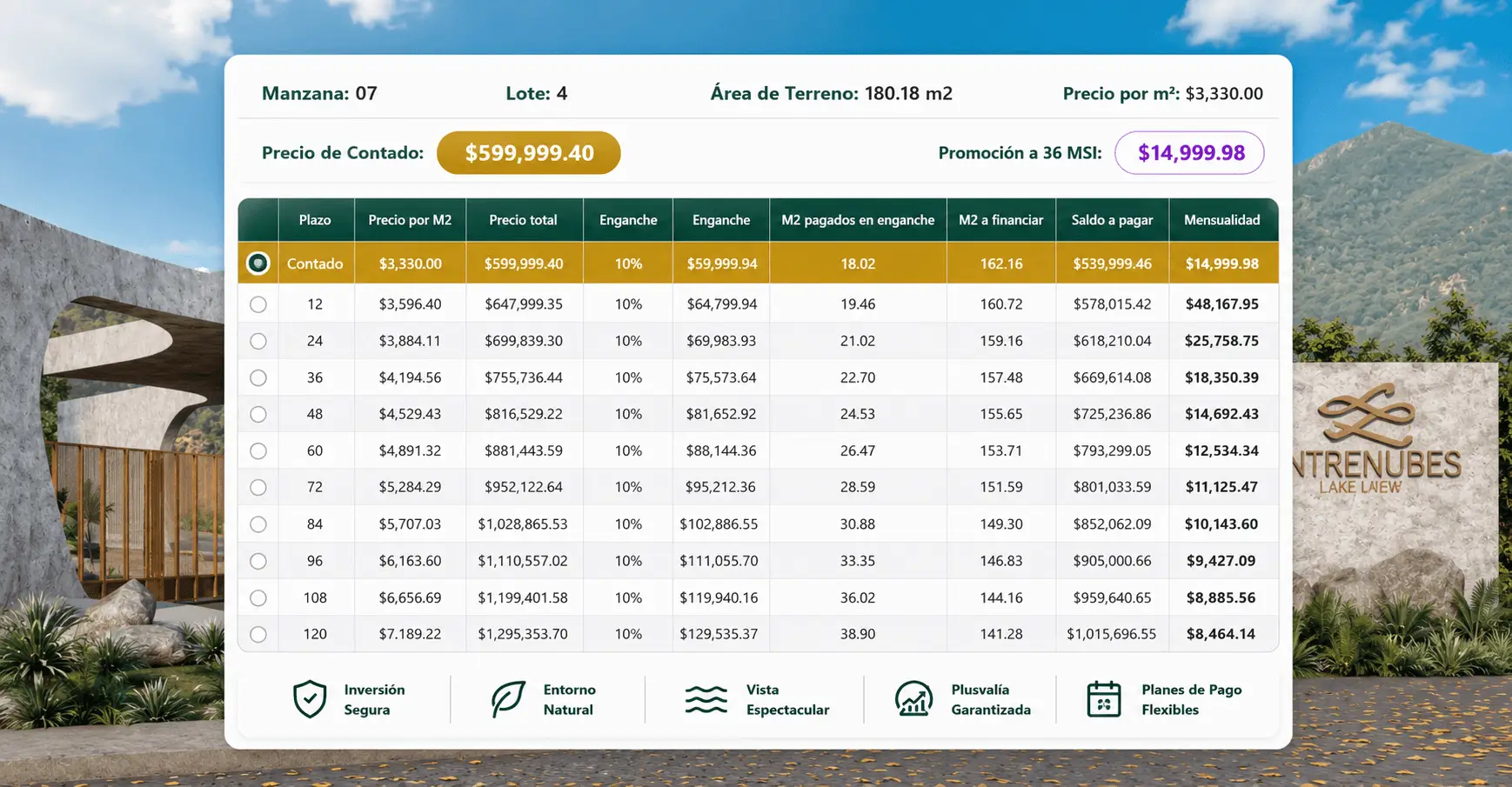Click the Vista Espectacular waves icon
This screenshot has height=787, width=1512.
[x=706, y=699]
